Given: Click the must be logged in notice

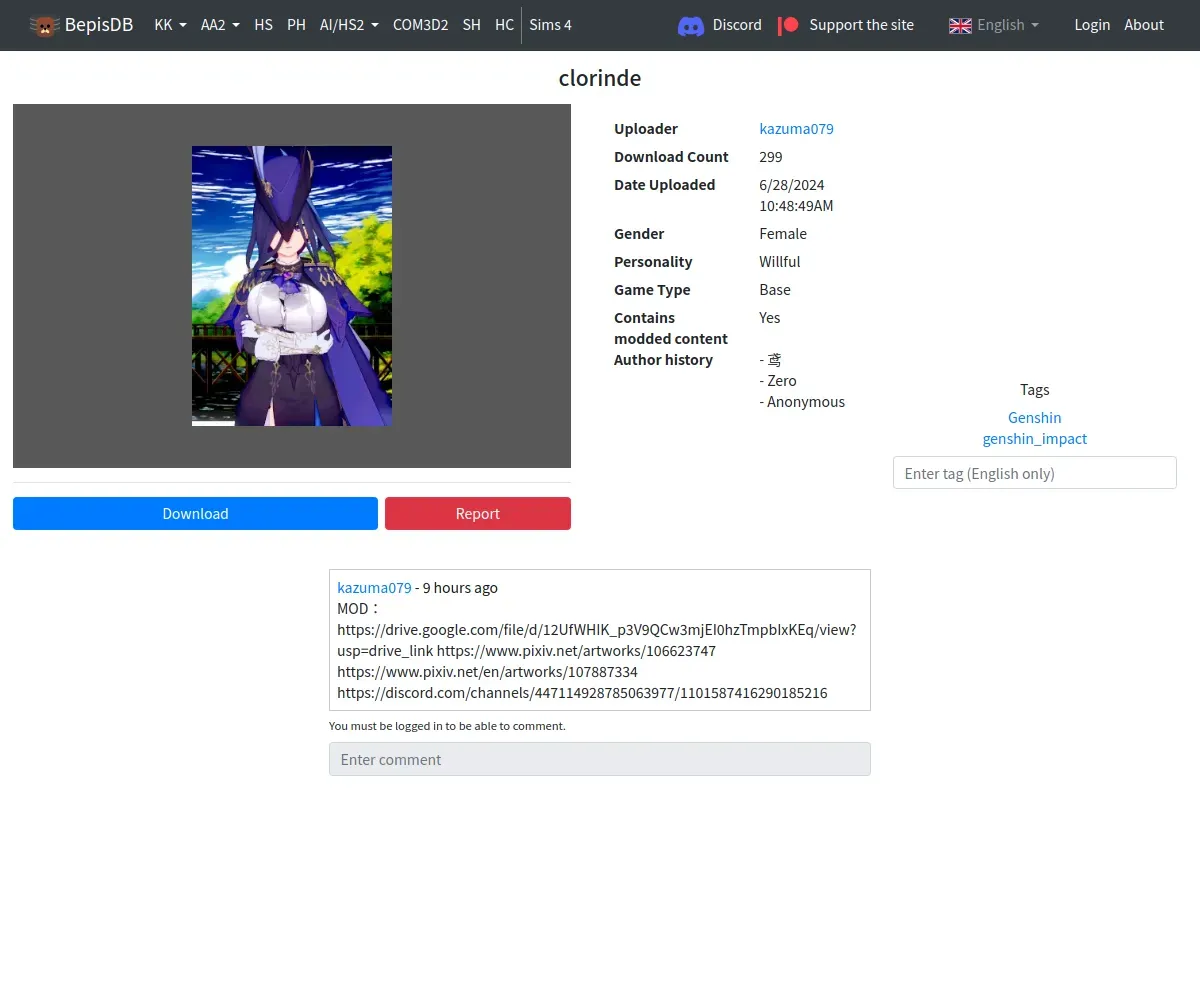Looking at the screenshot, I should (x=447, y=726).
